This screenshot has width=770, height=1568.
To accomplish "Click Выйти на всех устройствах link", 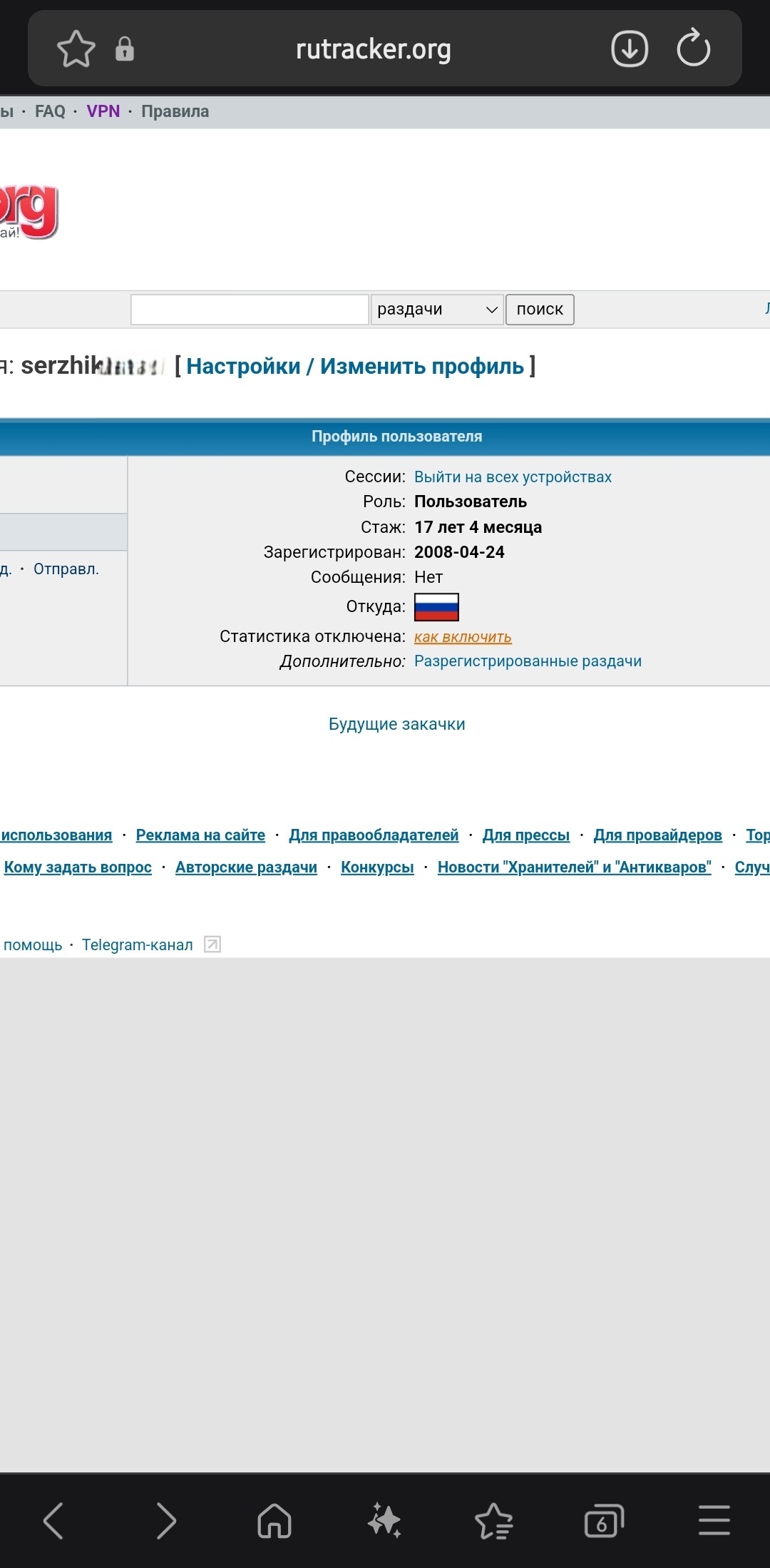I will [x=513, y=477].
